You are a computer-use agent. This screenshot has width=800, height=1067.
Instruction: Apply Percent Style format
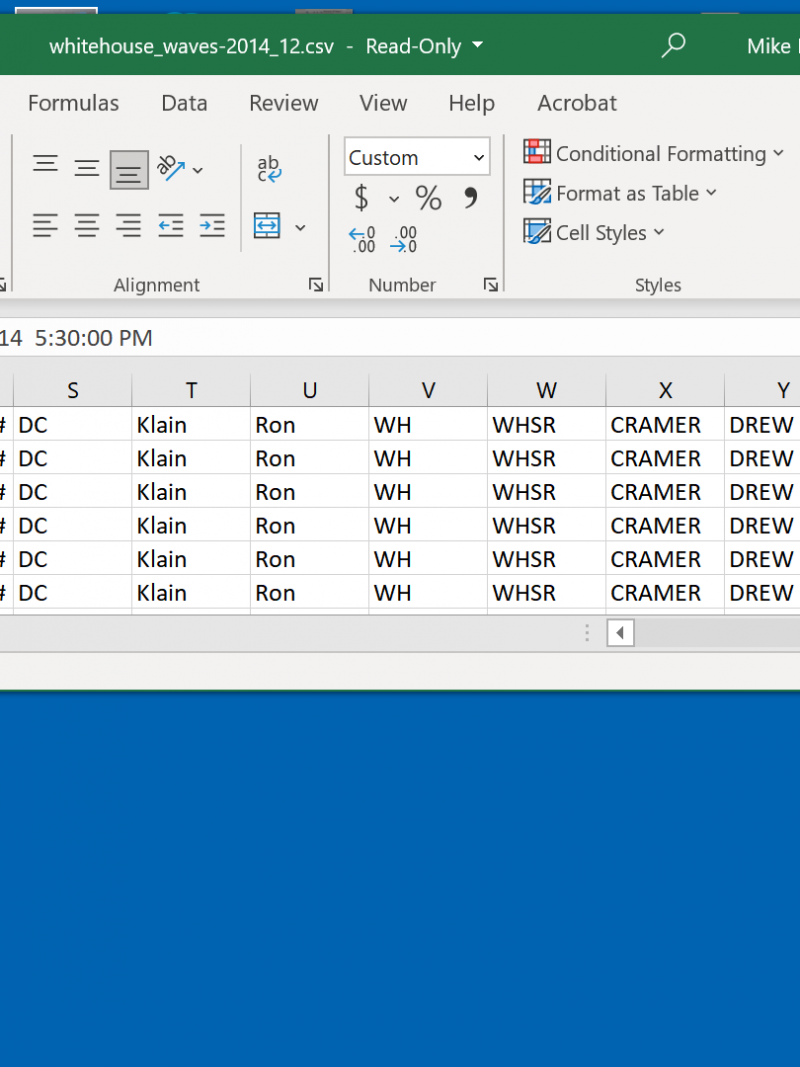pyautogui.click(x=428, y=198)
